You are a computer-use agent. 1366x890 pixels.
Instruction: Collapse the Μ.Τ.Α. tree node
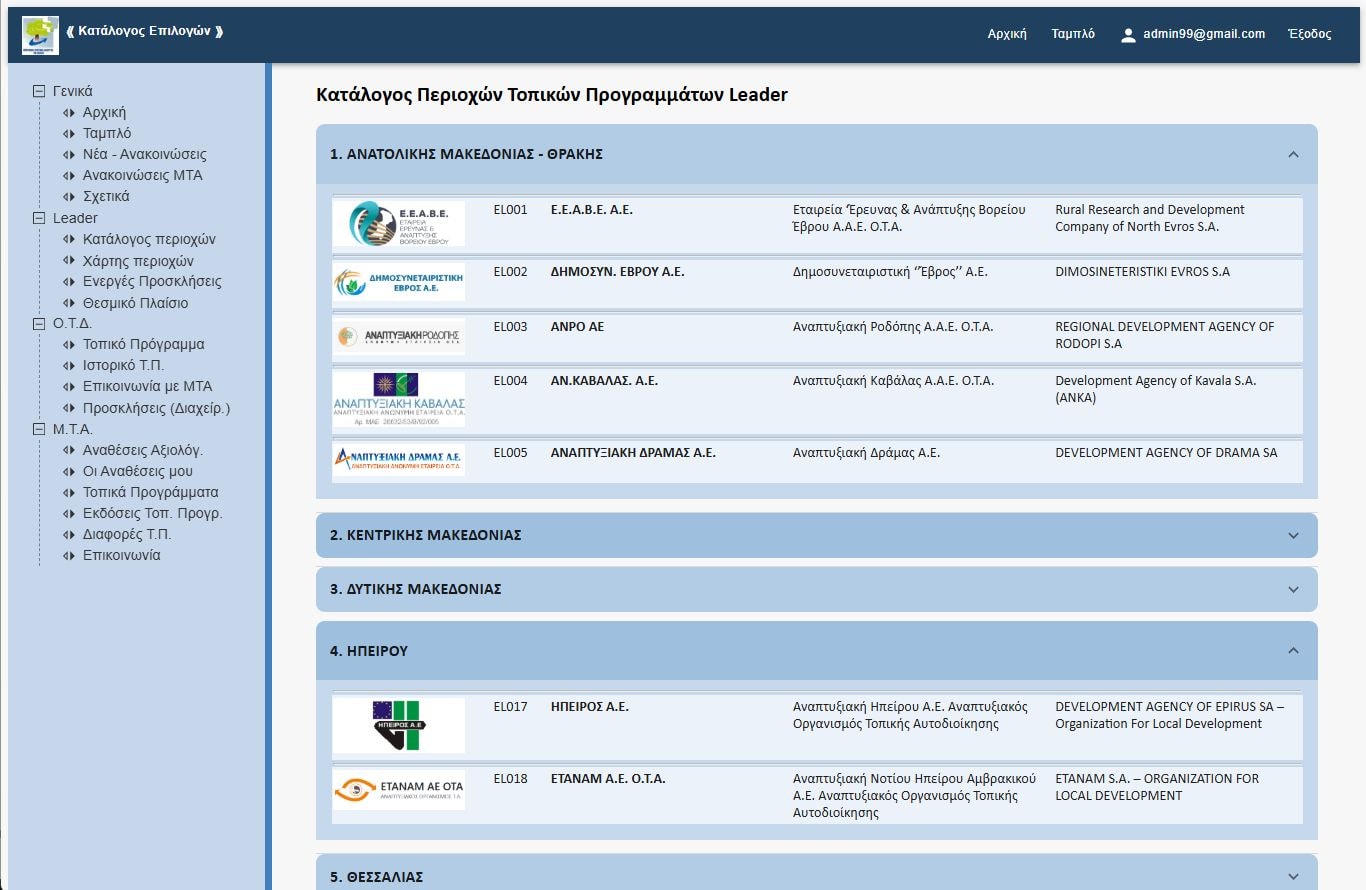[40, 429]
